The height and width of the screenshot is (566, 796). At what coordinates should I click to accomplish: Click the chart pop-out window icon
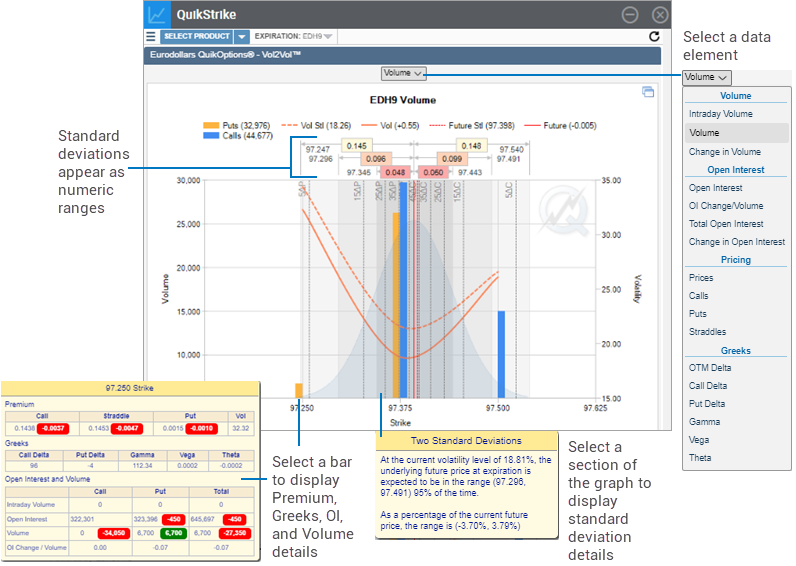coord(648,93)
